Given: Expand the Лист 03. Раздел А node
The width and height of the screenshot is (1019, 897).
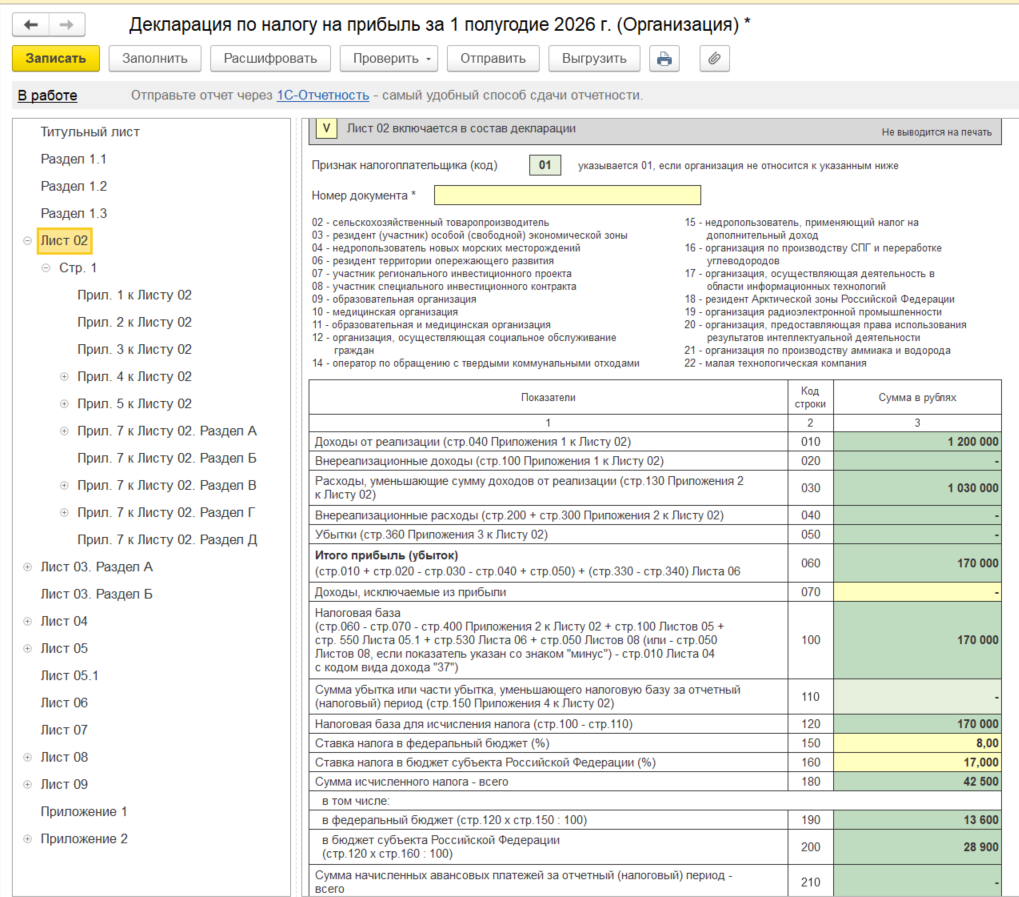Looking at the screenshot, I should click(x=27, y=567).
